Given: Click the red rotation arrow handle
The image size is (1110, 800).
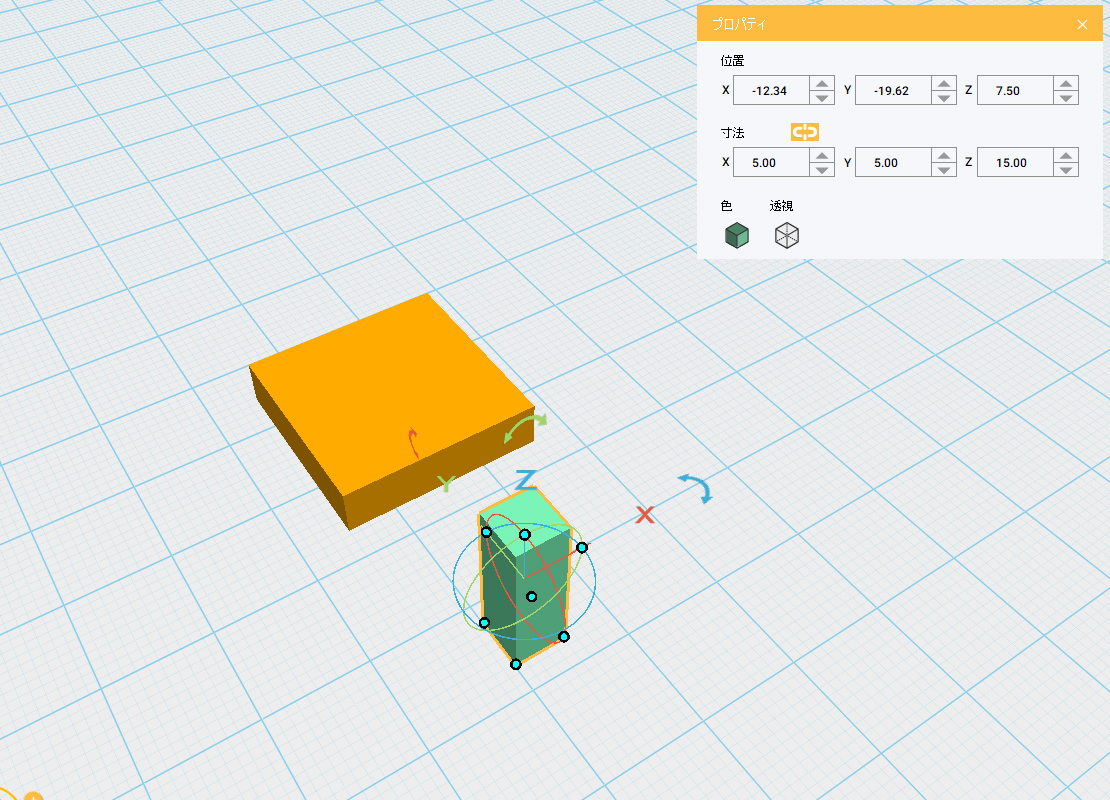Looking at the screenshot, I should tap(414, 443).
